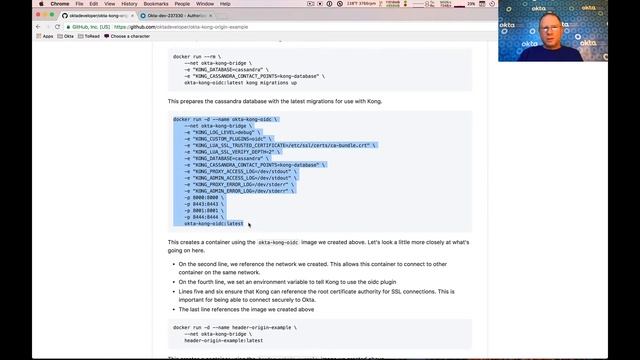Image resolution: width=640 pixels, height=360 pixels.
Task: Click the secure lock icon in address bar
Action: (69, 27)
